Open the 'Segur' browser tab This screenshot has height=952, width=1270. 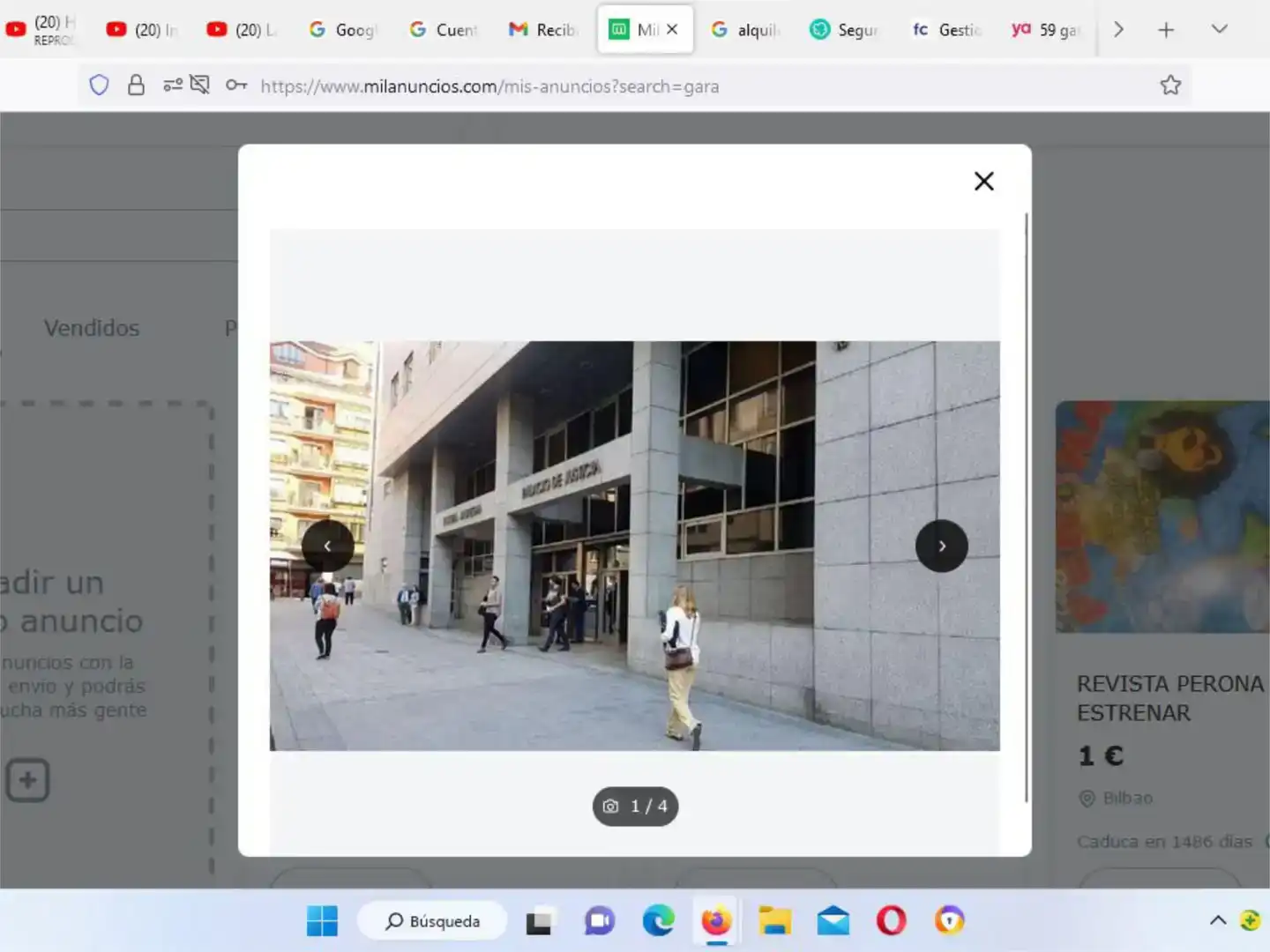pyautogui.click(x=845, y=30)
